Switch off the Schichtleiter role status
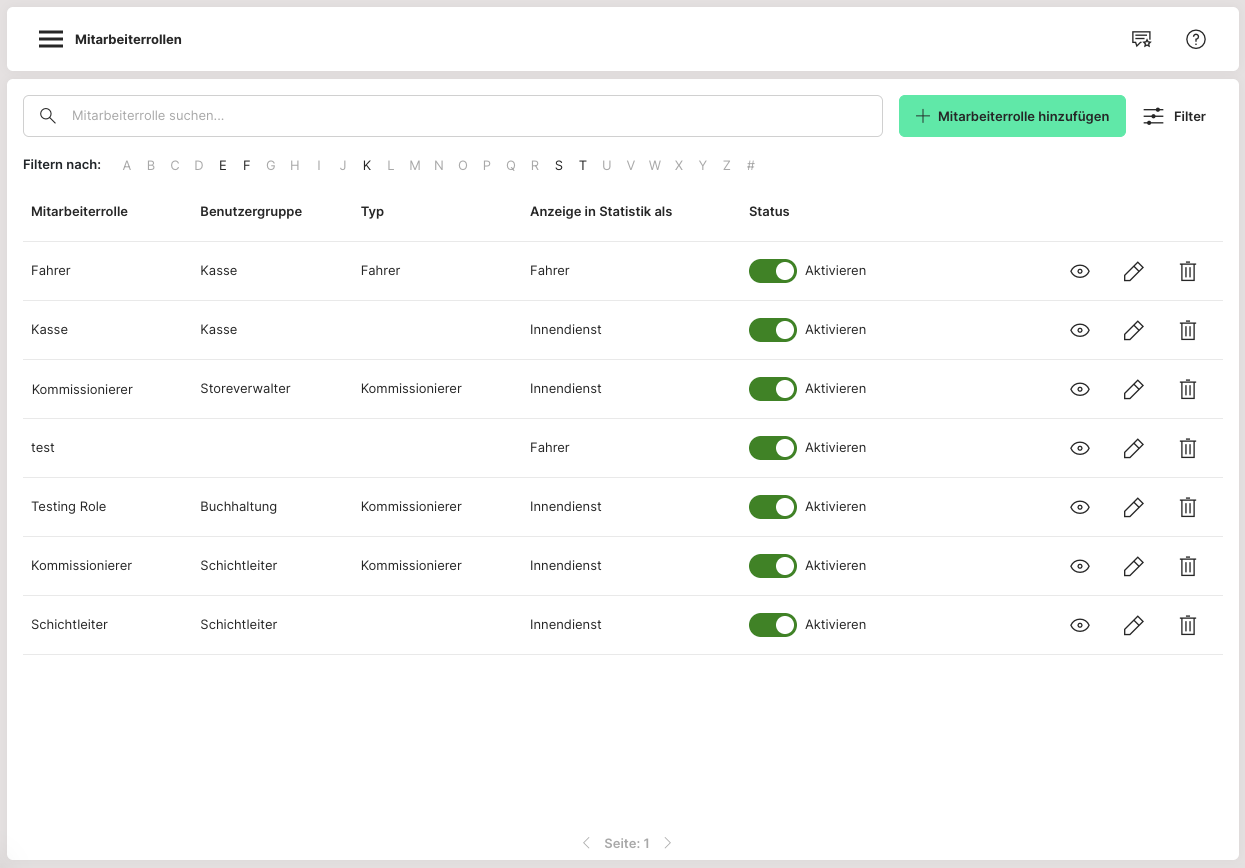Viewport: 1245px width, 868px height. coord(772,625)
